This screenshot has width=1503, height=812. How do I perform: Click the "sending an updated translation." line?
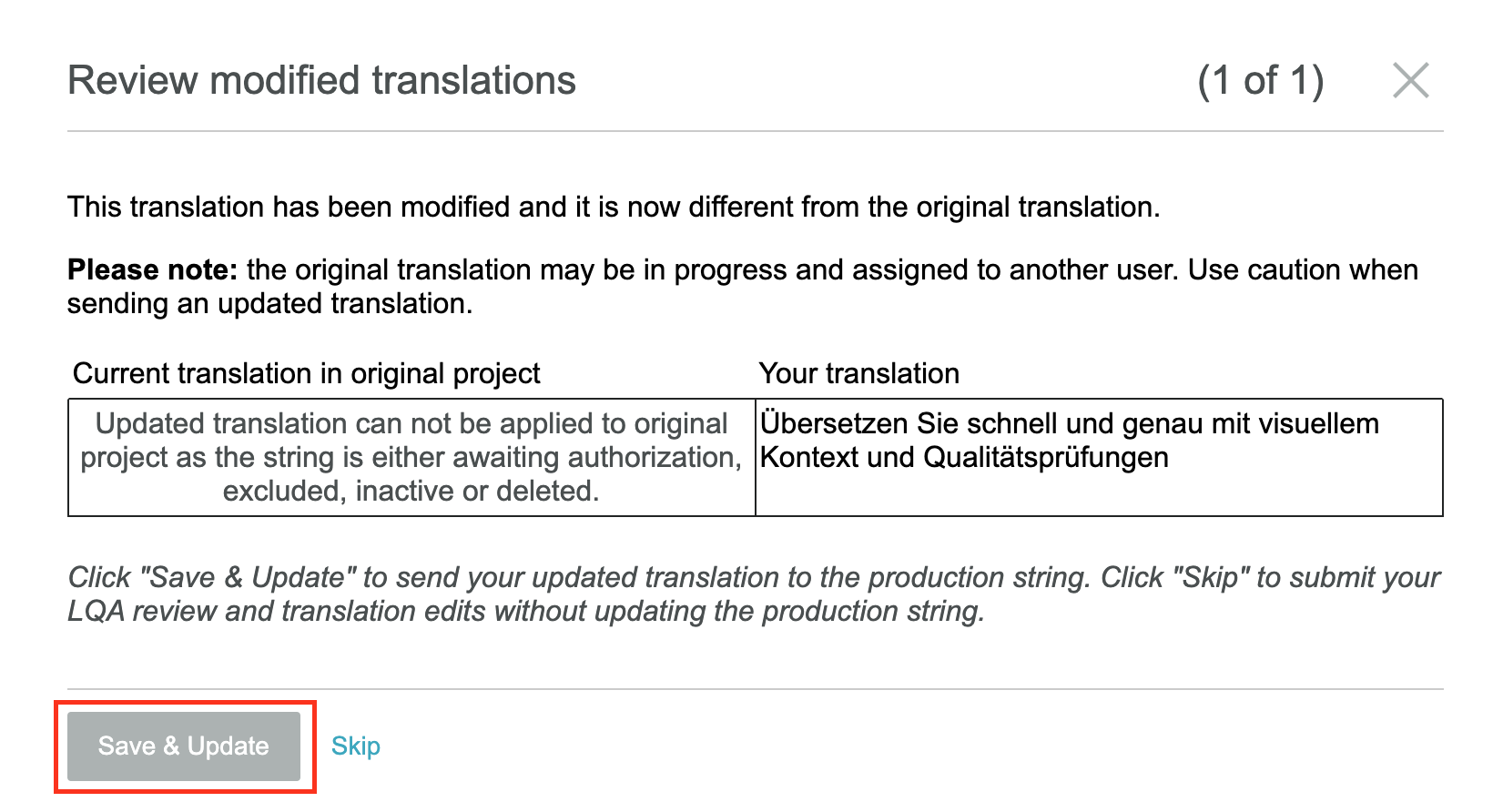click(x=269, y=303)
